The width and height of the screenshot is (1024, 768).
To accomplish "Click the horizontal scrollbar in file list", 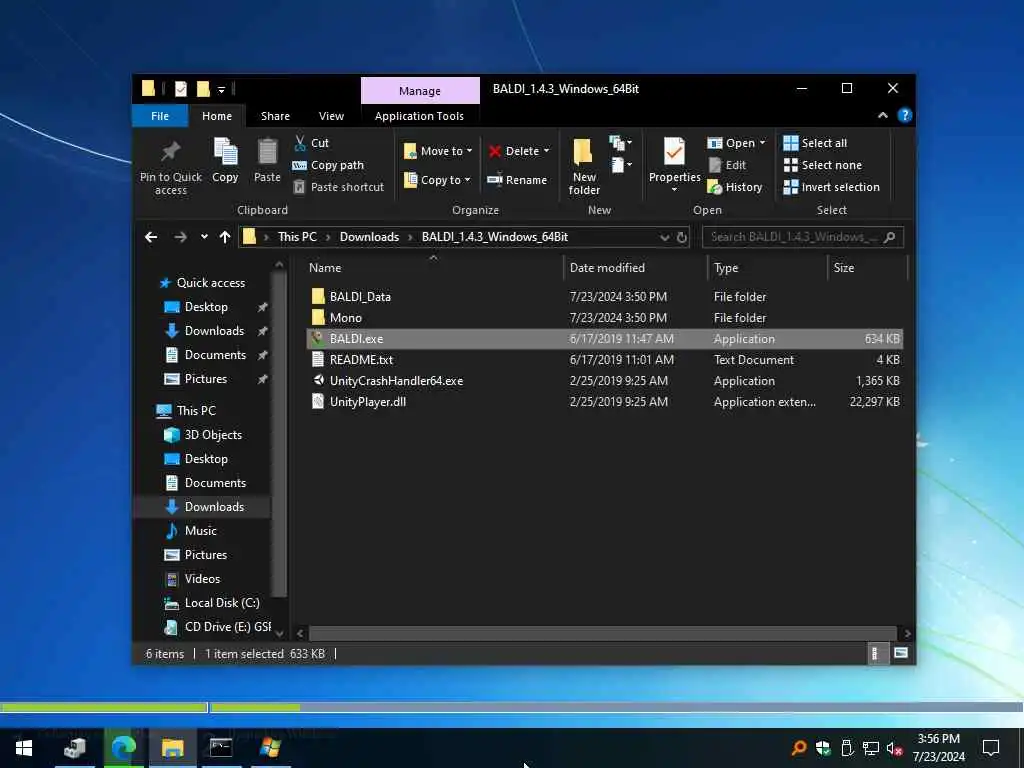I will click(x=602, y=633).
